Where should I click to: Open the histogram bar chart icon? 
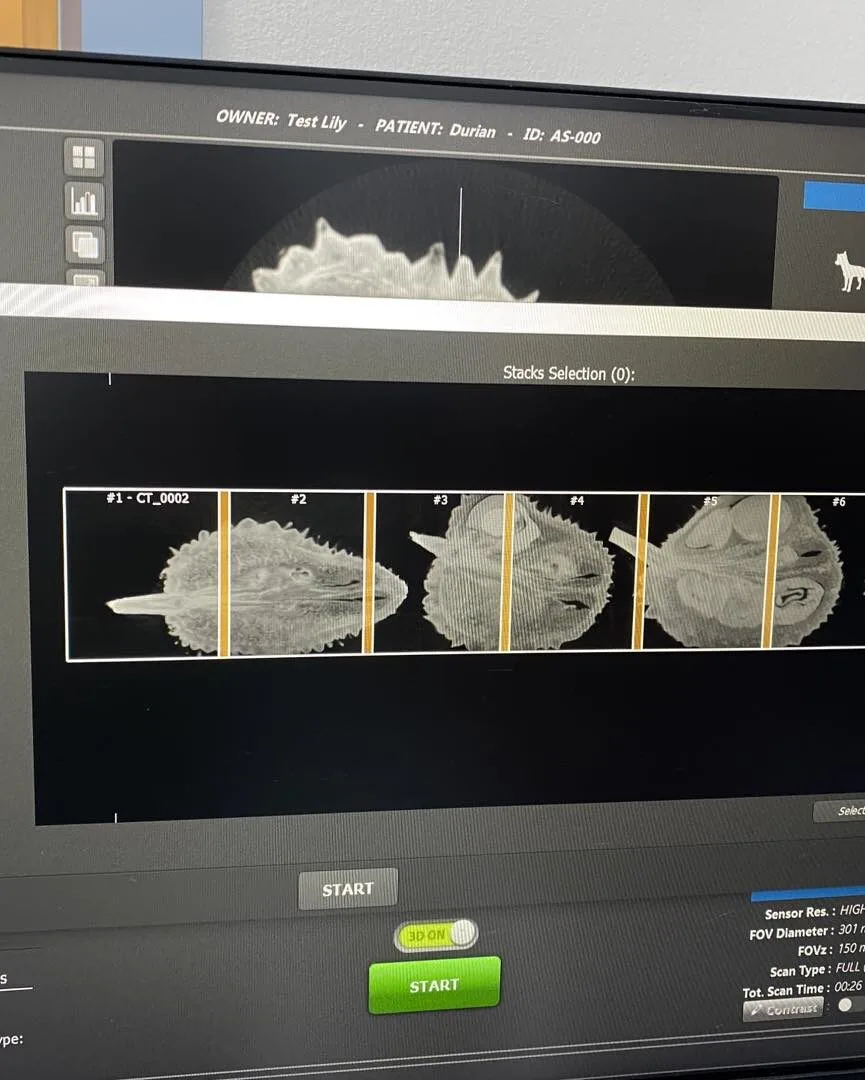tap(84, 201)
